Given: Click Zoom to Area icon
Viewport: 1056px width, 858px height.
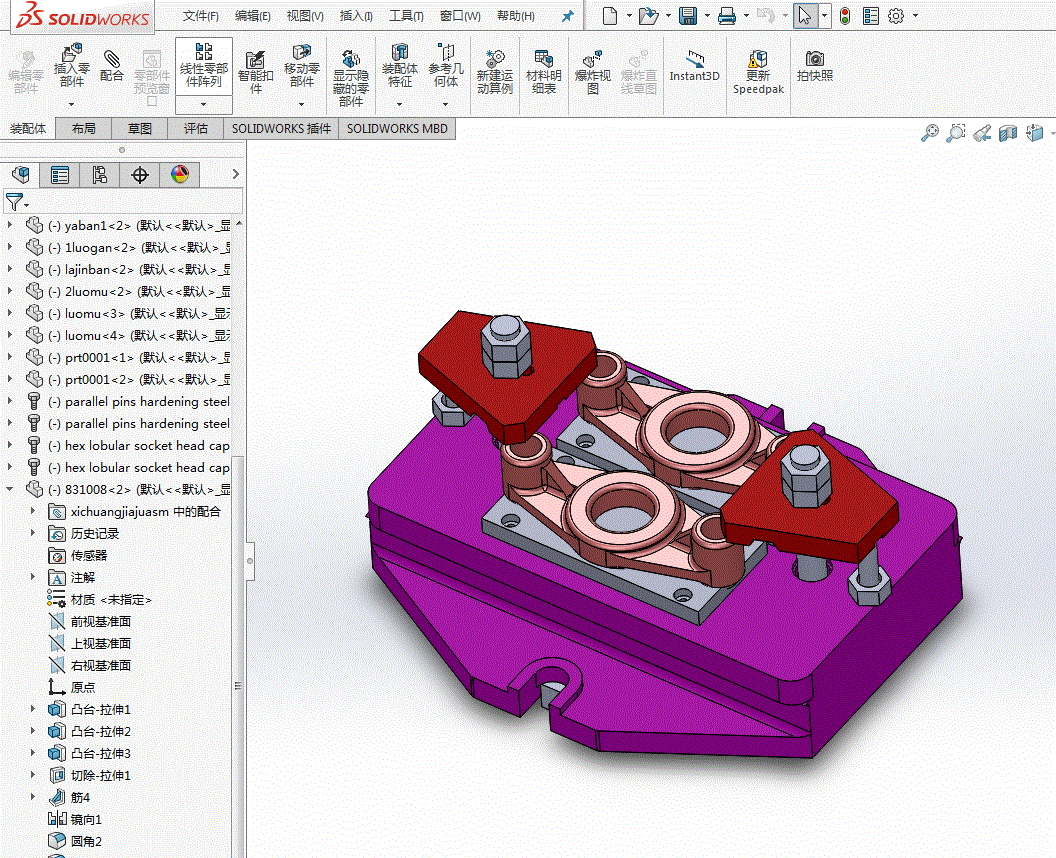Looking at the screenshot, I should (x=956, y=133).
